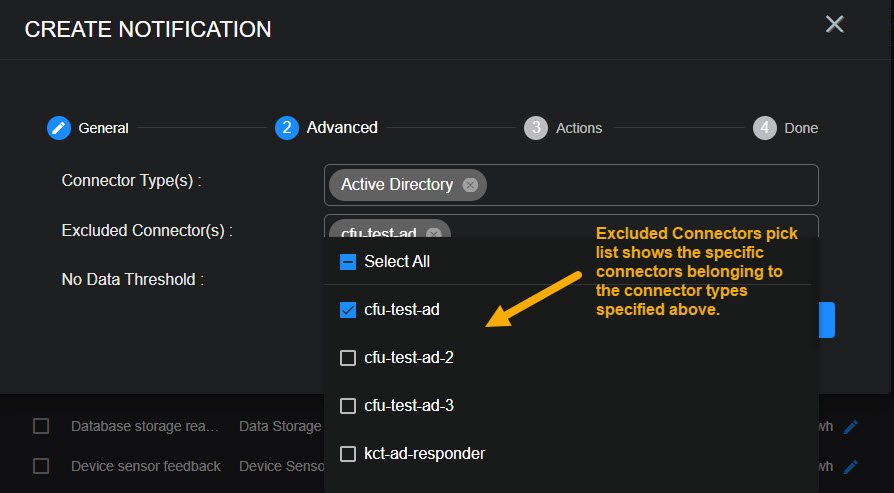Remove the cfu-test-ad excluded connector chip
The height and width of the screenshot is (493, 894).
click(434, 234)
